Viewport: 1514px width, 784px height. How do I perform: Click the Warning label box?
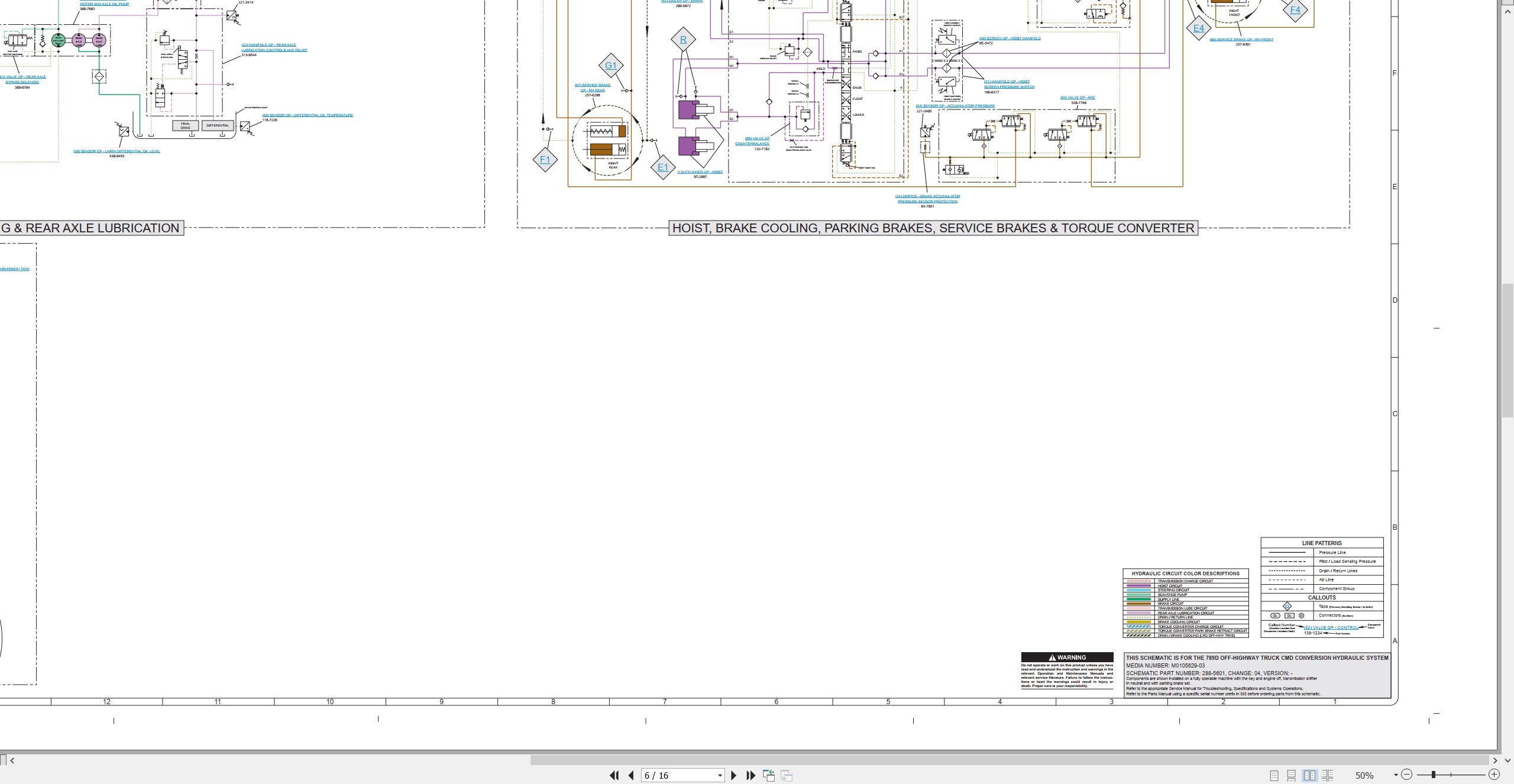pyautogui.click(x=1067, y=657)
